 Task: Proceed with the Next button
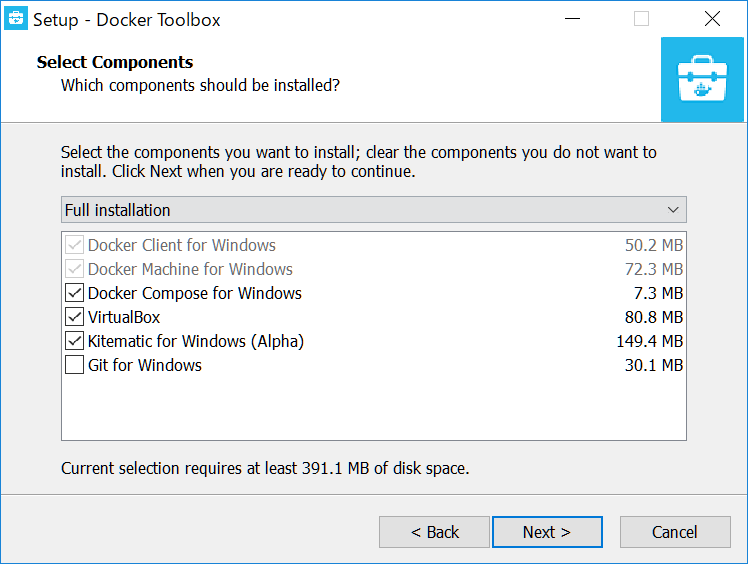tap(547, 532)
